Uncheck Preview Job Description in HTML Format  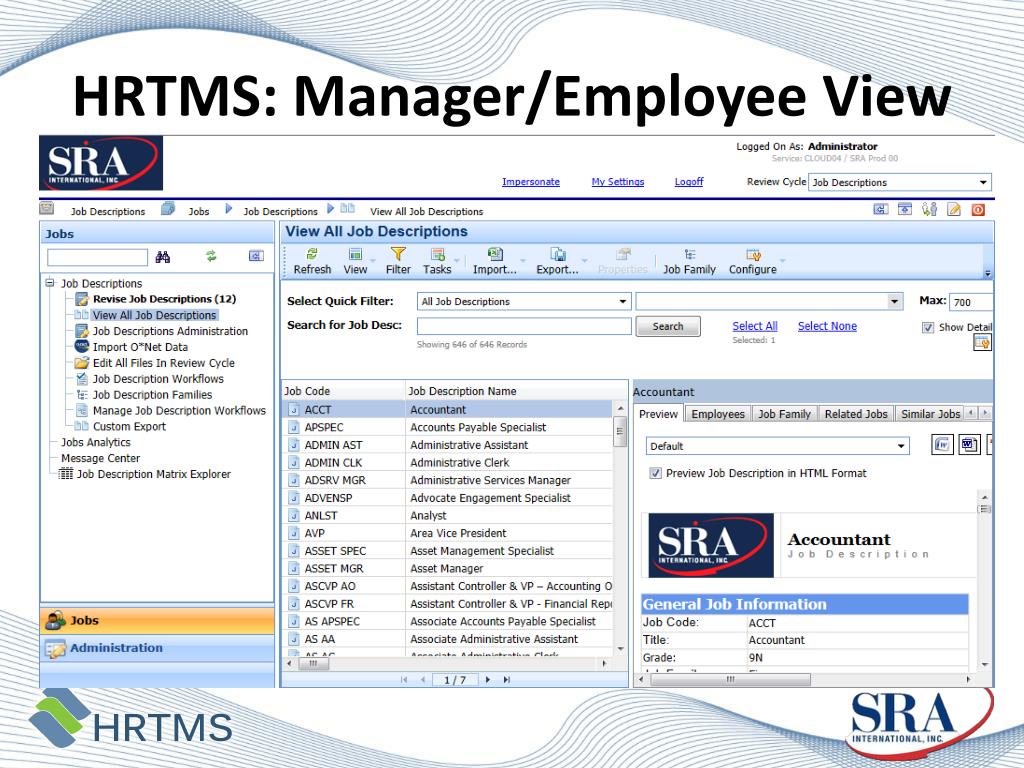point(656,473)
